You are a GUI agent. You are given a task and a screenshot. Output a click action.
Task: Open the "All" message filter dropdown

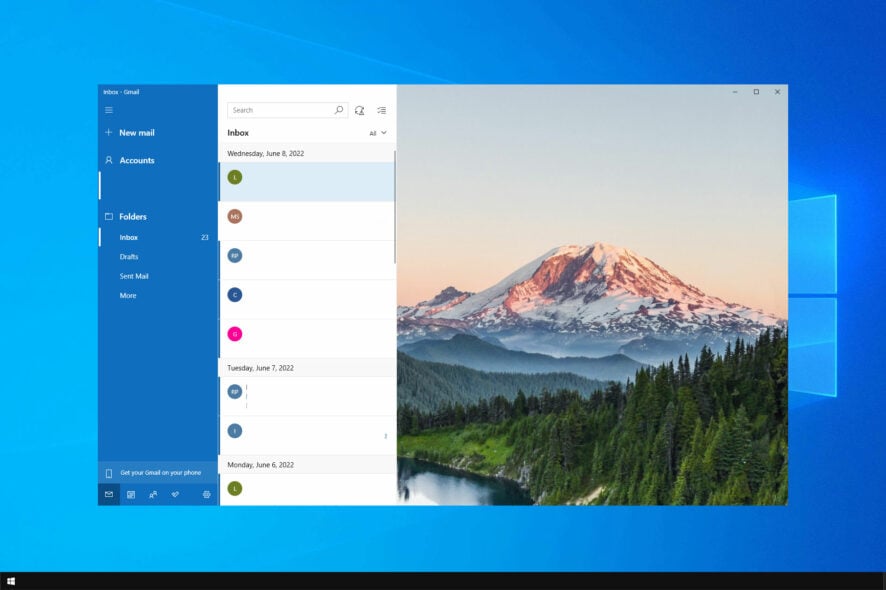click(376, 132)
